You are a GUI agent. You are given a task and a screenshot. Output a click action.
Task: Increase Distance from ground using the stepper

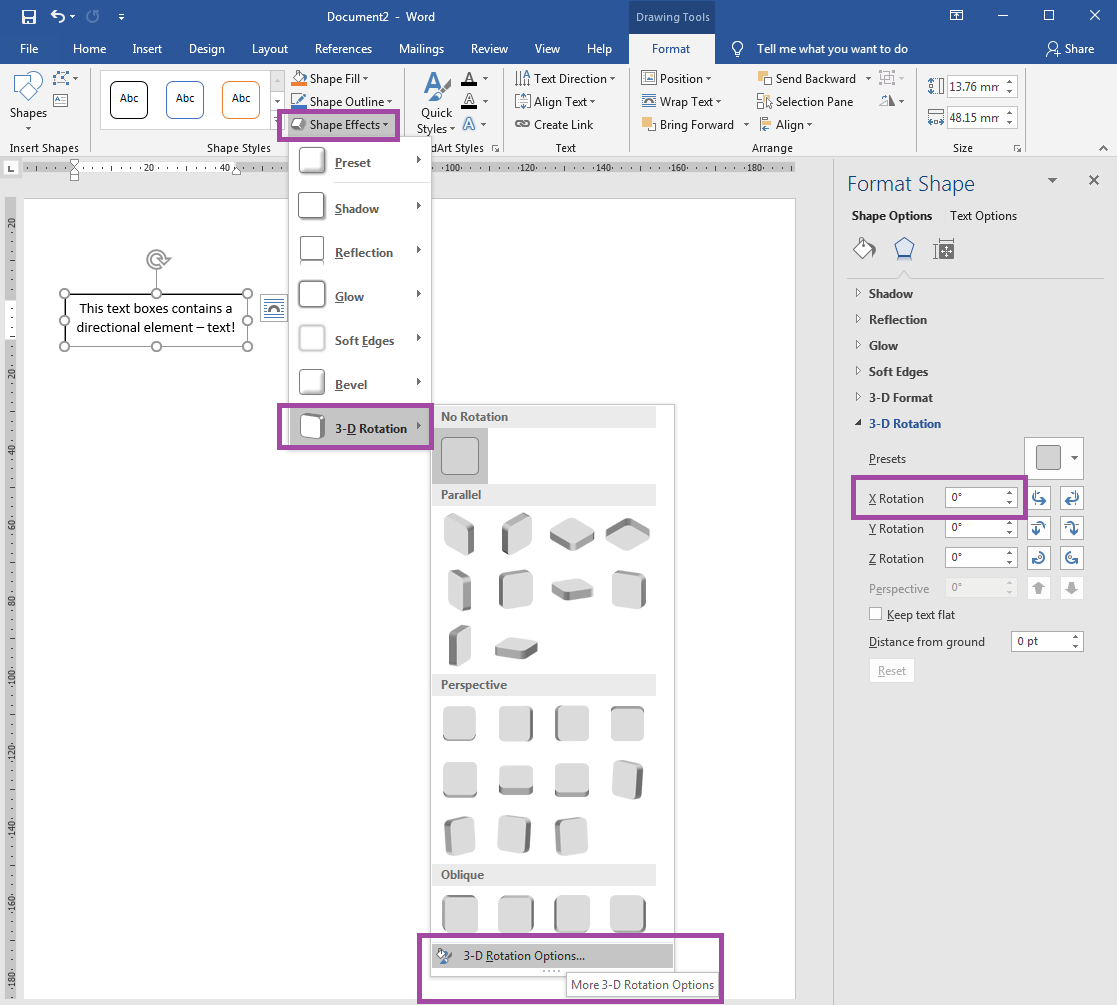(x=1073, y=637)
